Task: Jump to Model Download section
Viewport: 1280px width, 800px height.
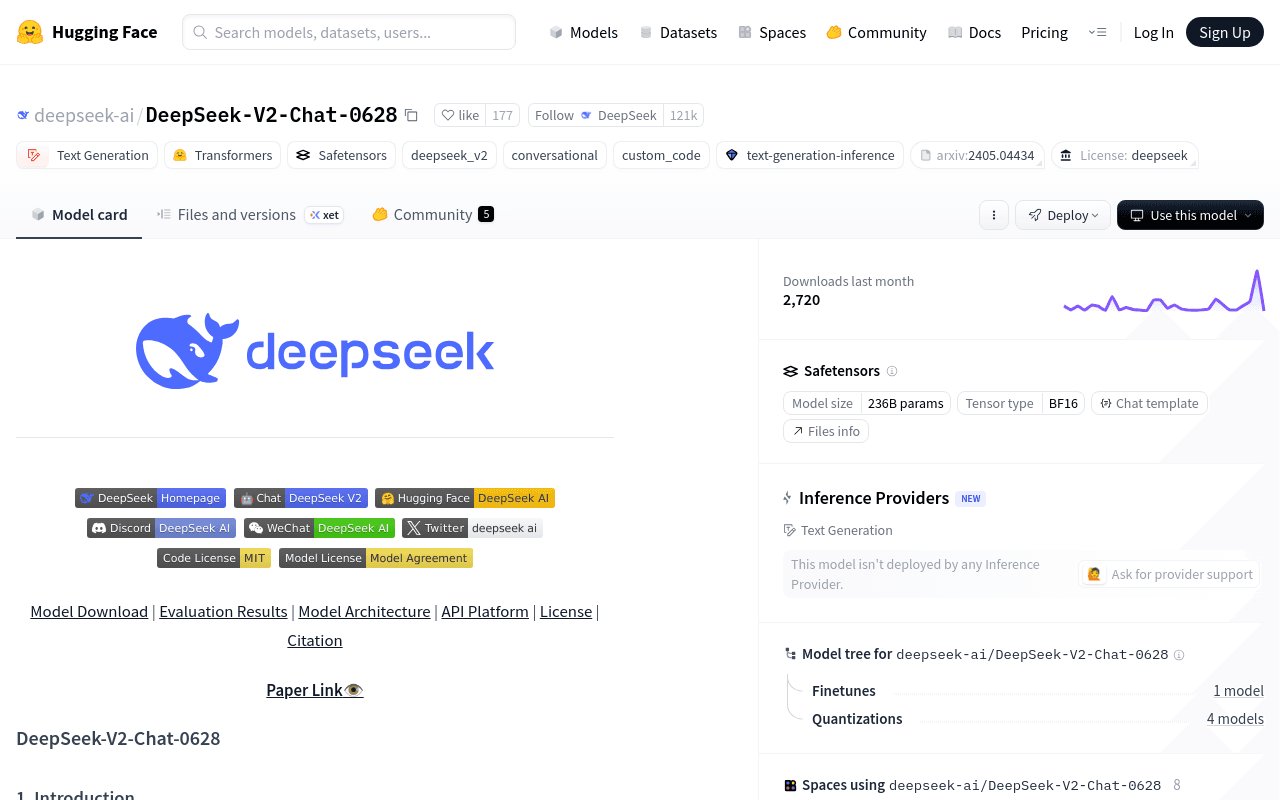Action: pyautogui.click(x=89, y=611)
